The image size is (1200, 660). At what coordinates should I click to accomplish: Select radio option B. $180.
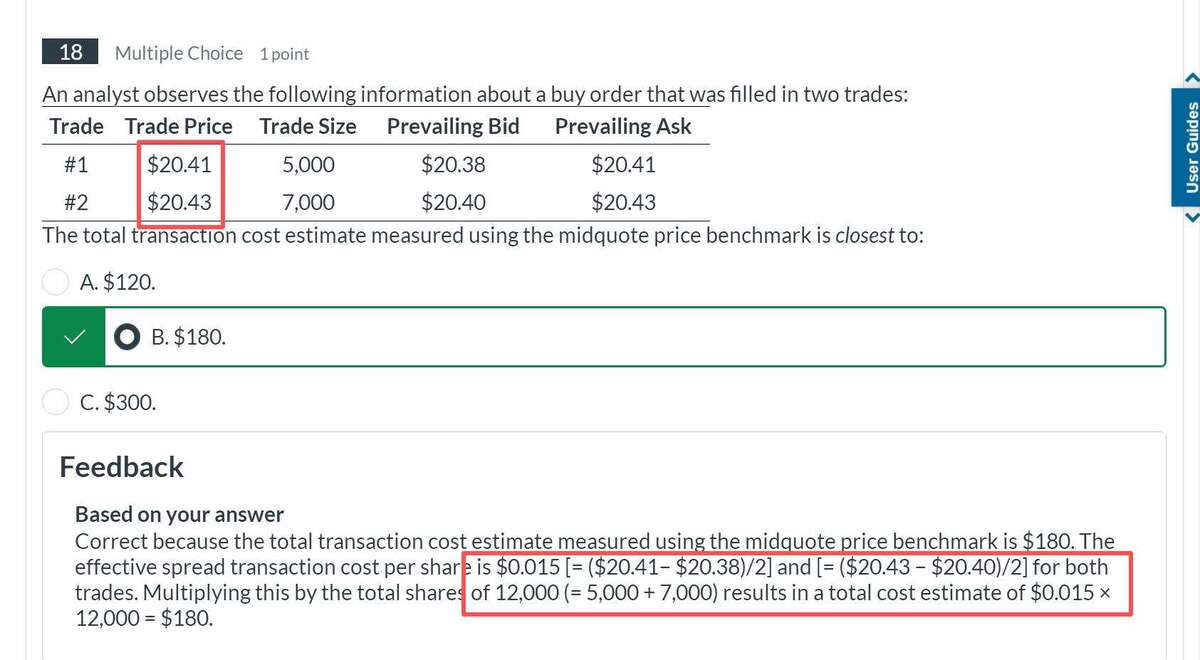pos(127,338)
